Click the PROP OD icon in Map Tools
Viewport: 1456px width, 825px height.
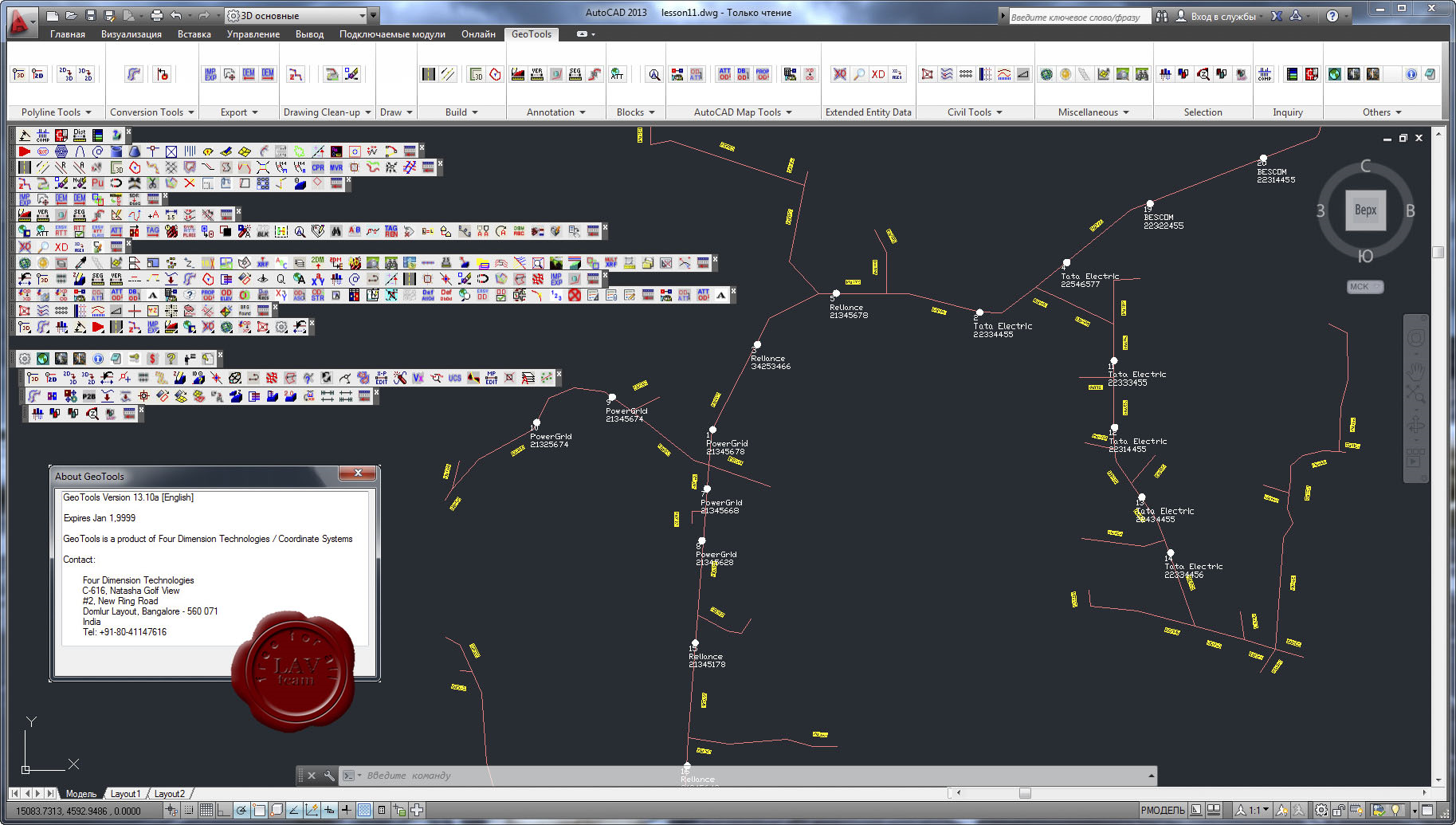[763, 74]
